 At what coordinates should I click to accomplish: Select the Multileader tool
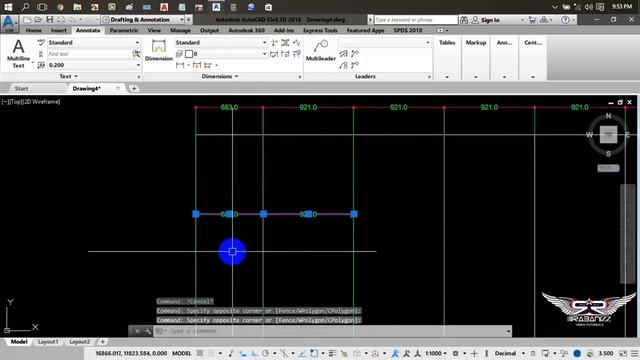321,50
